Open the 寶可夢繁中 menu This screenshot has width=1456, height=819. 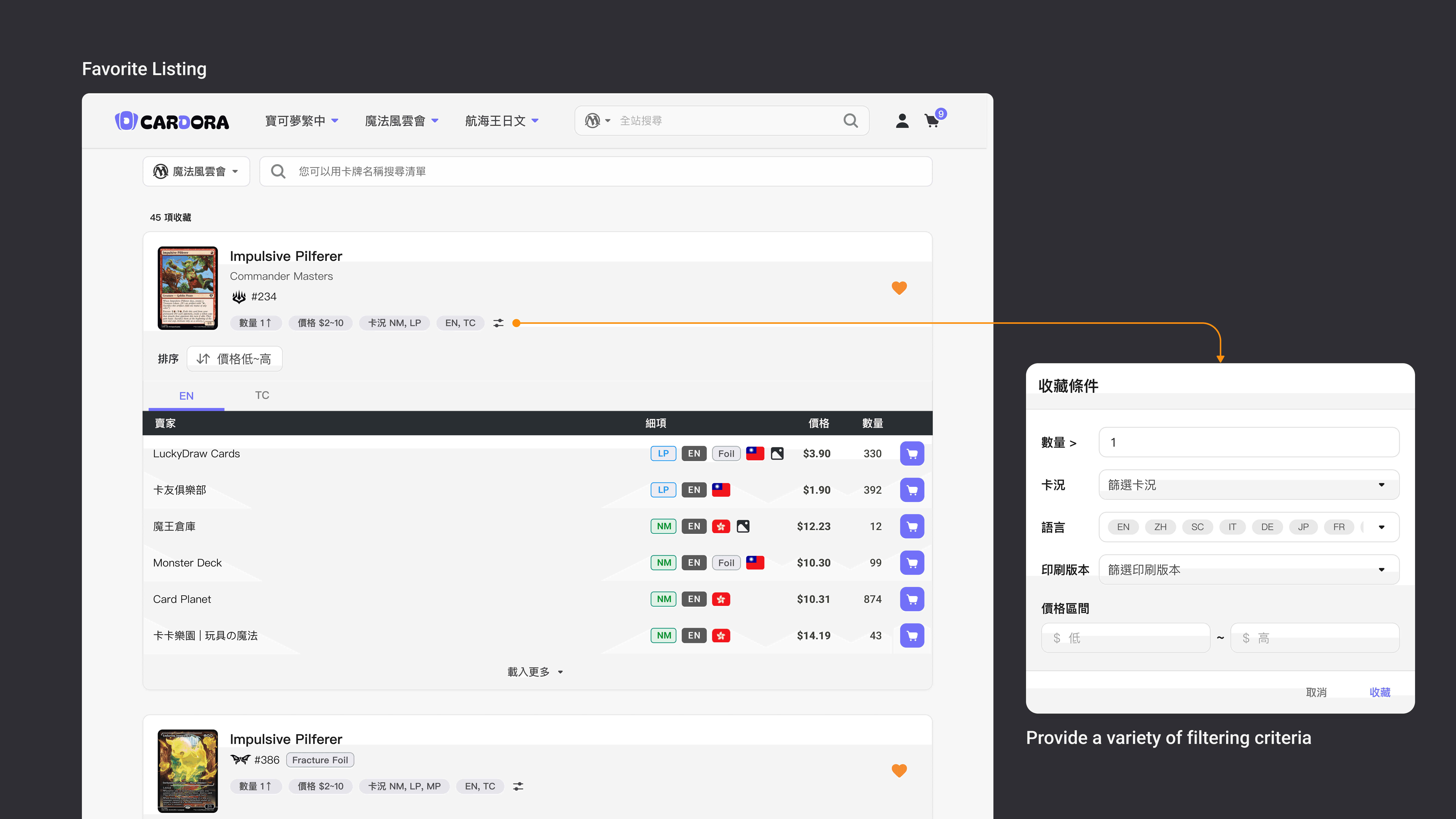tap(302, 121)
